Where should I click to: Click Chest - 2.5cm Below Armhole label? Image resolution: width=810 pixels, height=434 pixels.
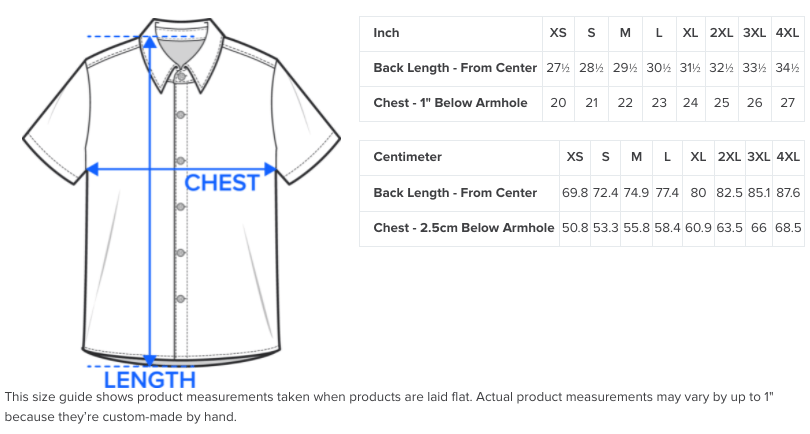click(x=464, y=228)
